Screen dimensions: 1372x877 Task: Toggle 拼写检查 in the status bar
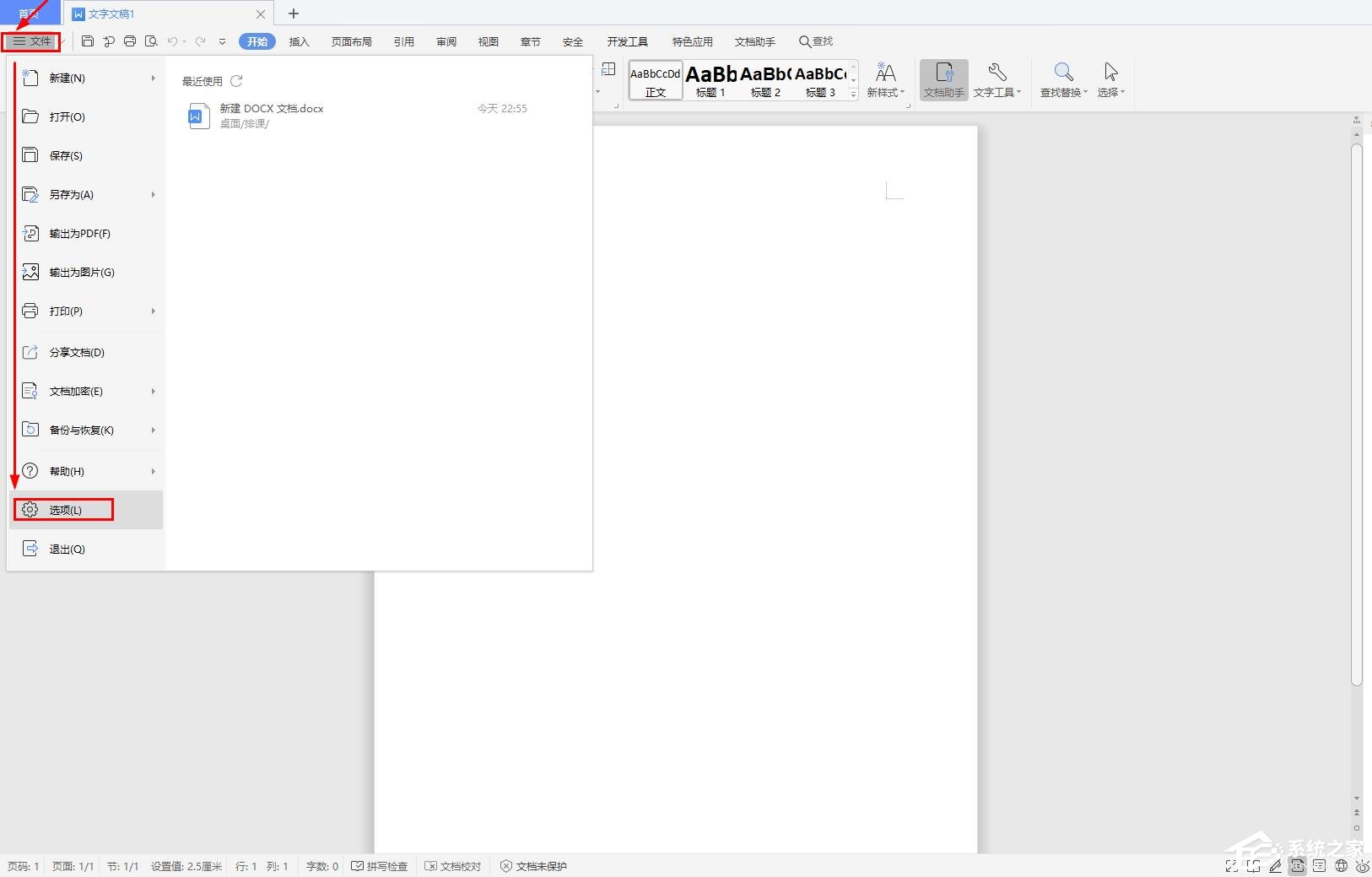[380, 866]
